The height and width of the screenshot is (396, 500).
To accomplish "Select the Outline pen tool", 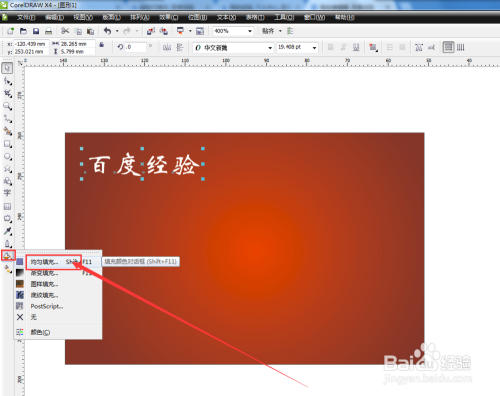I will coord(7,244).
